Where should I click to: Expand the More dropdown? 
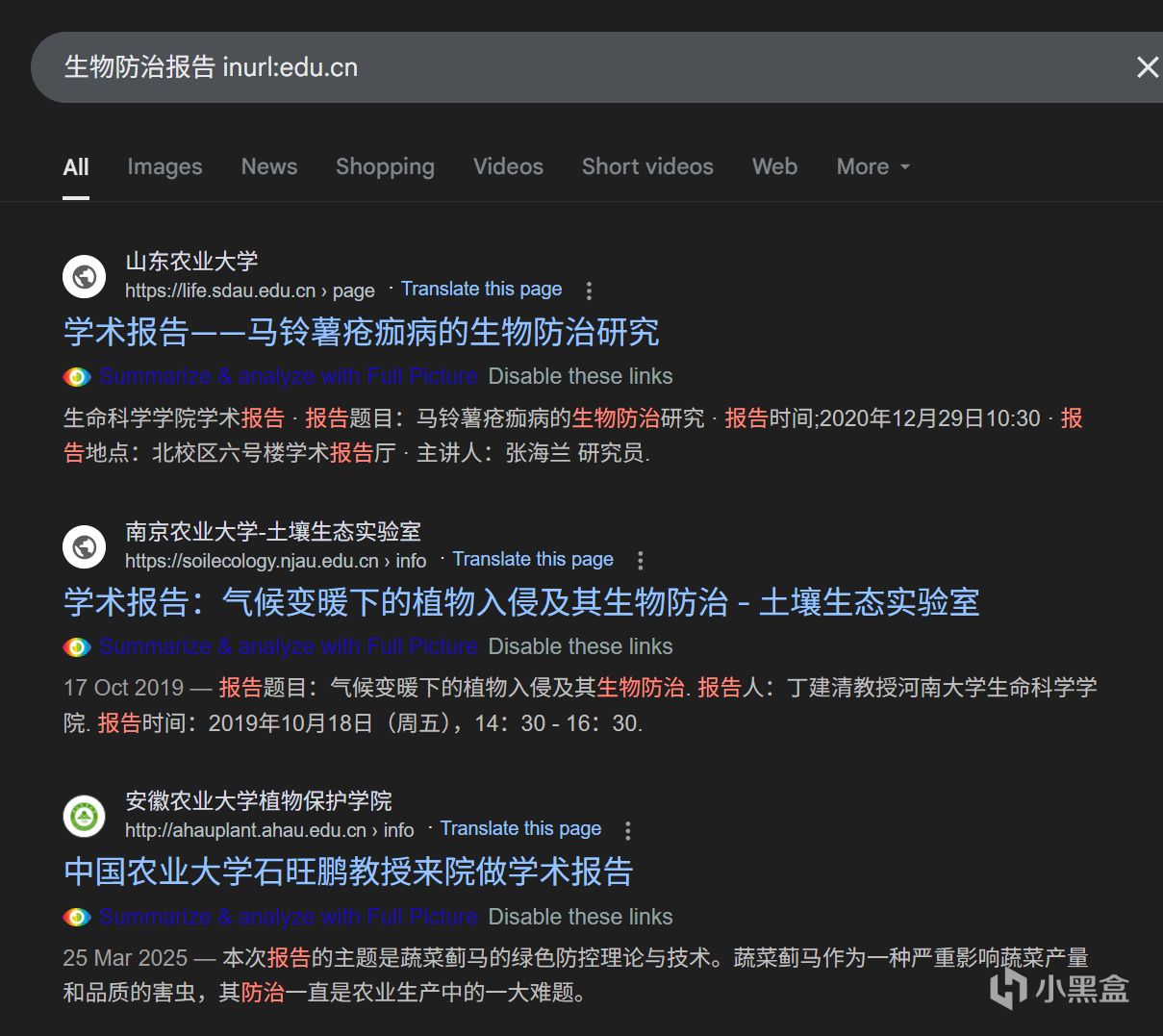click(872, 166)
